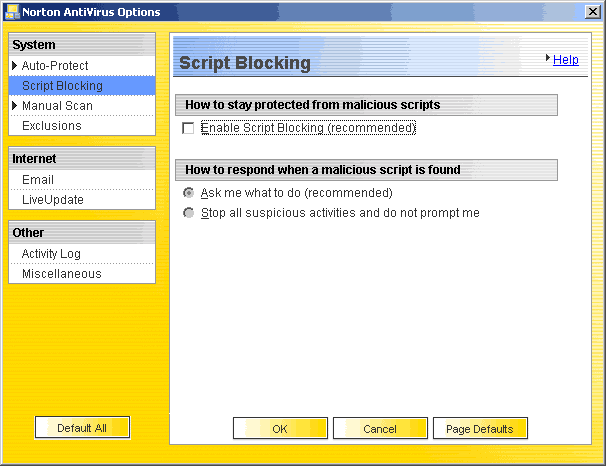606x466 pixels.
Task: Show the Activity Log settings
Action: [x=51, y=254]
